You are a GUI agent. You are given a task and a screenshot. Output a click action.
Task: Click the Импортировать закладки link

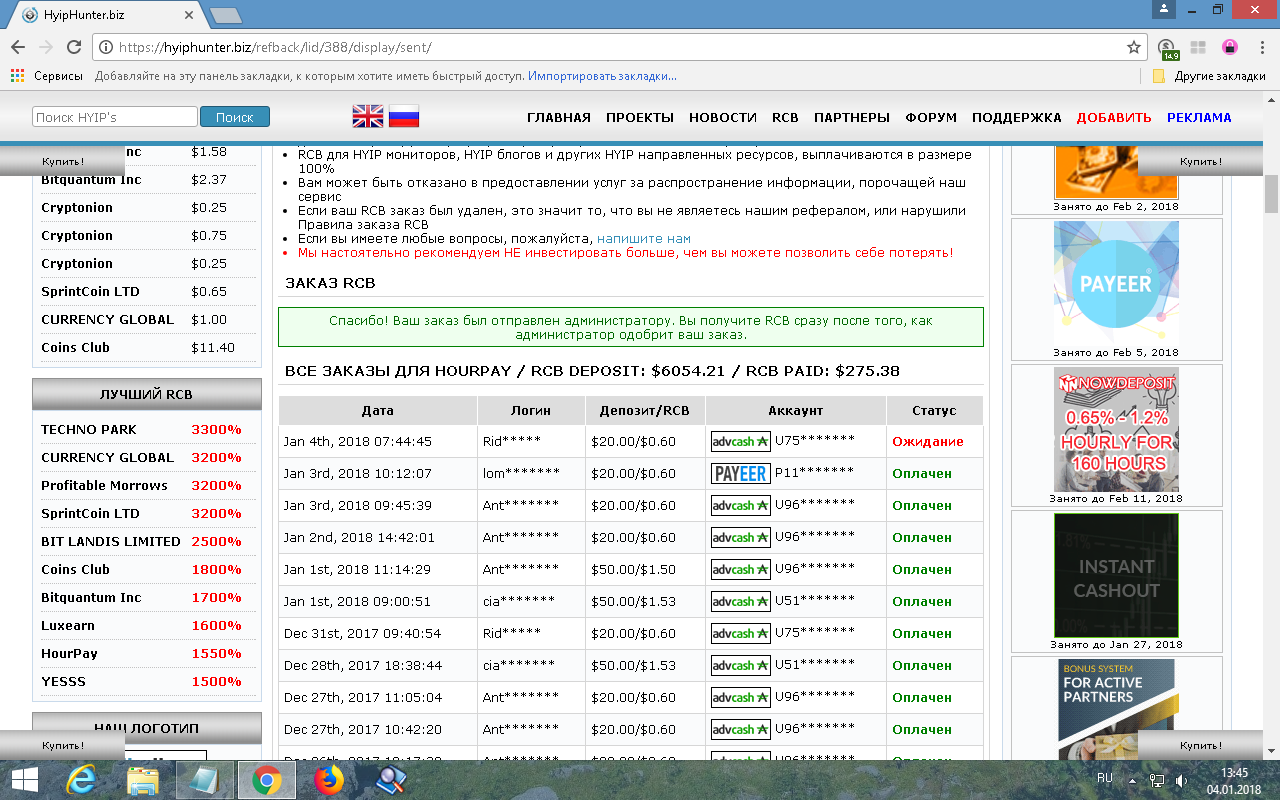click(602, 76)
